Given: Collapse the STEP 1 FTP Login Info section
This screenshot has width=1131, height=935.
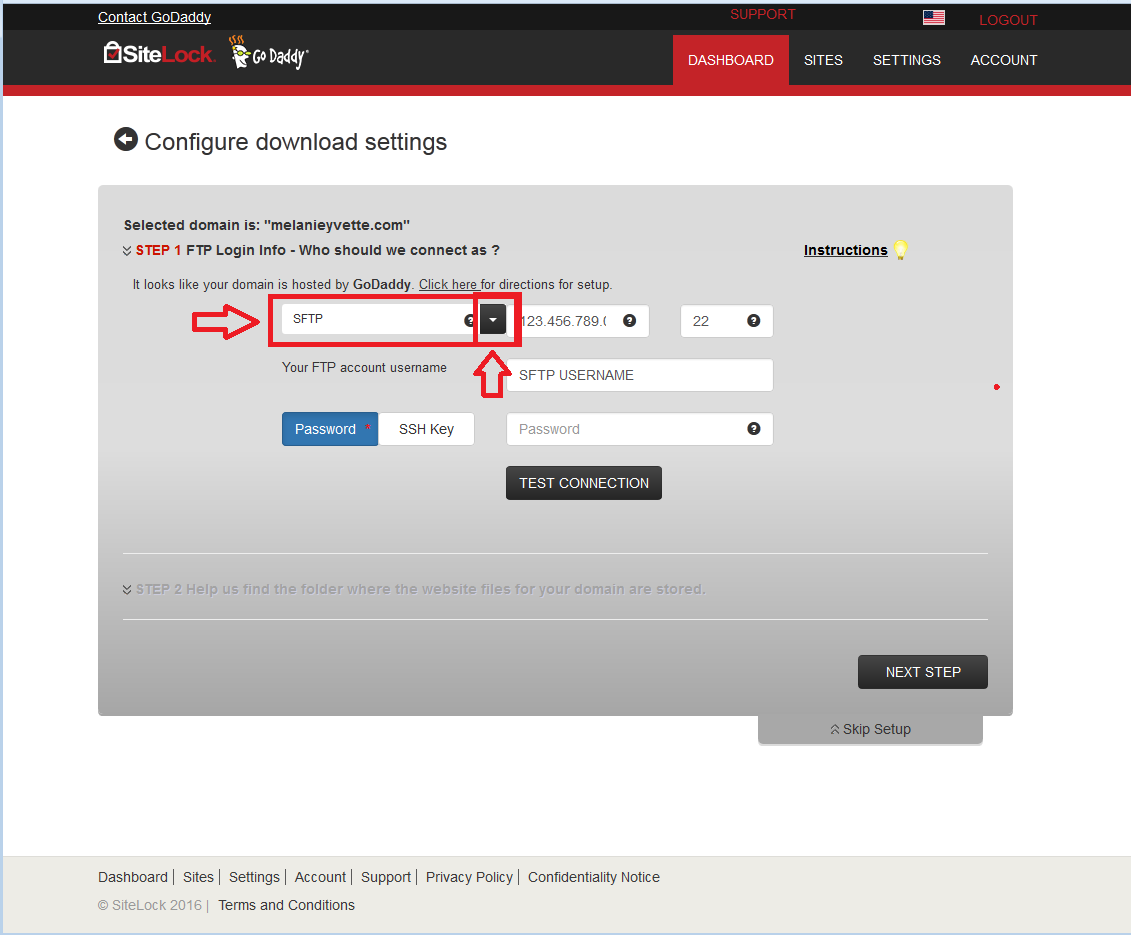Looking at the screenshot, I should pyautogui.click(x=127, y=250).
